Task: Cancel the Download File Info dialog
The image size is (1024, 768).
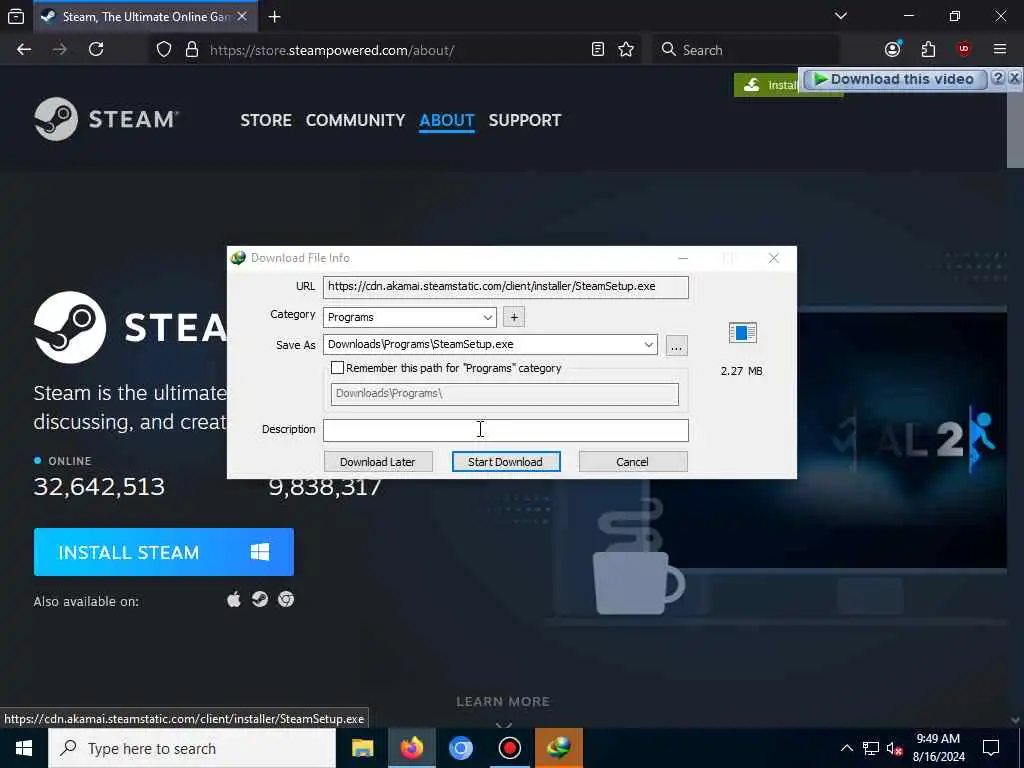Action: pyautogui.click(x=632, y=462)
